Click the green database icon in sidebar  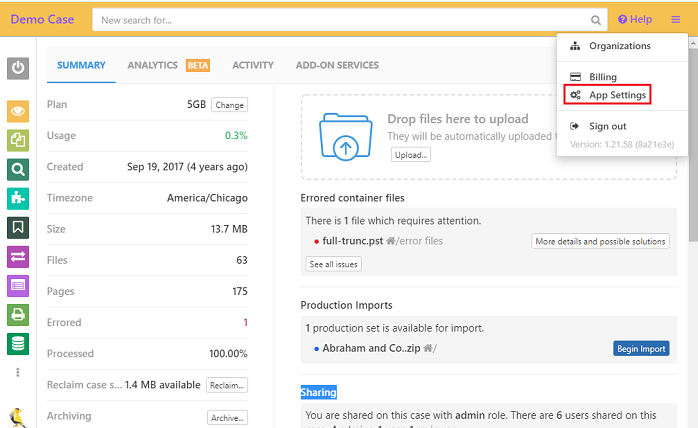(18, 344)
